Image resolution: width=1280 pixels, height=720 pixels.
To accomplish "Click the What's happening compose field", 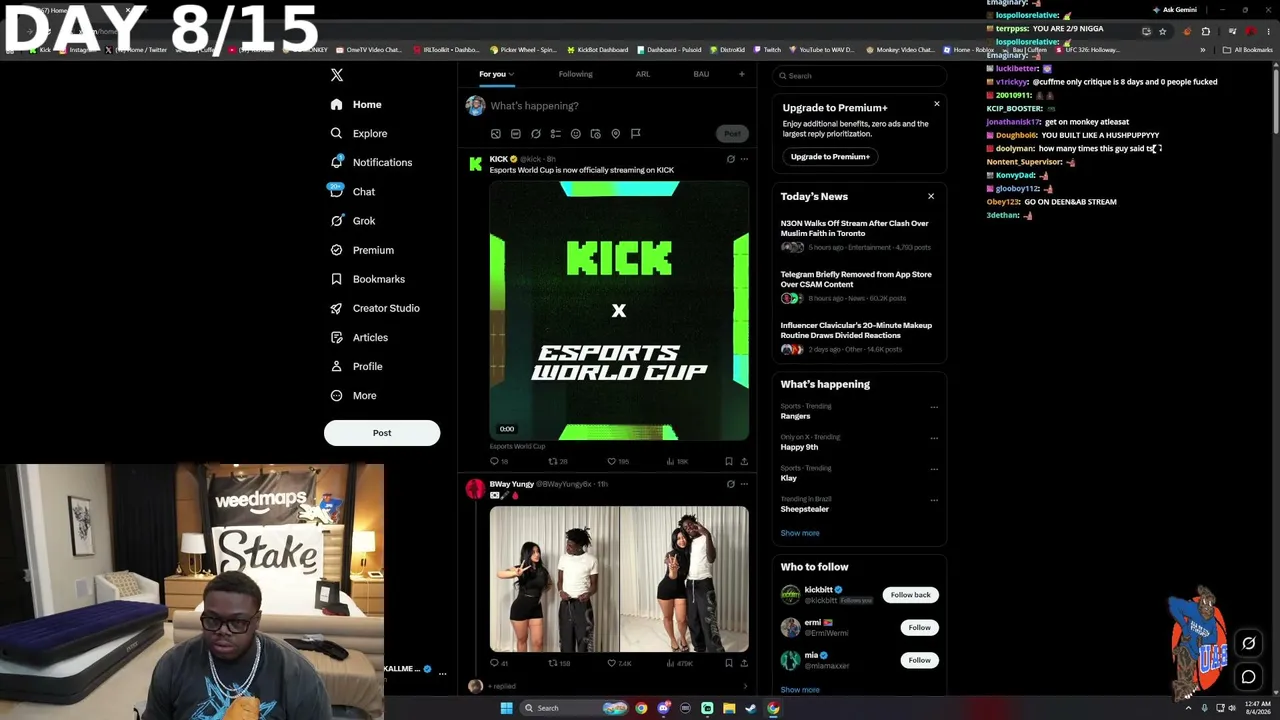I will (618, 106).
